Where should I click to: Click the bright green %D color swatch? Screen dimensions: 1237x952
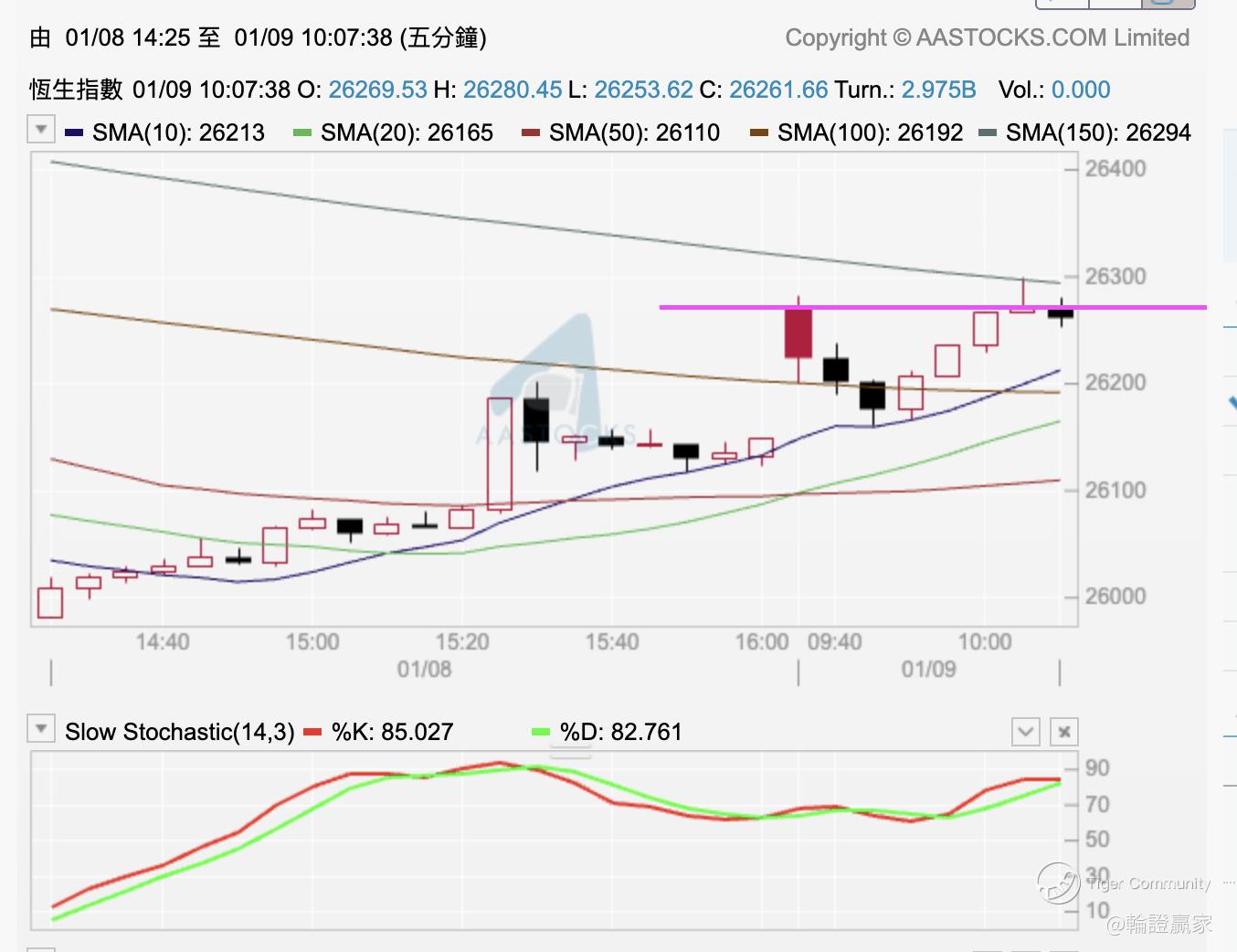(541, 732)
